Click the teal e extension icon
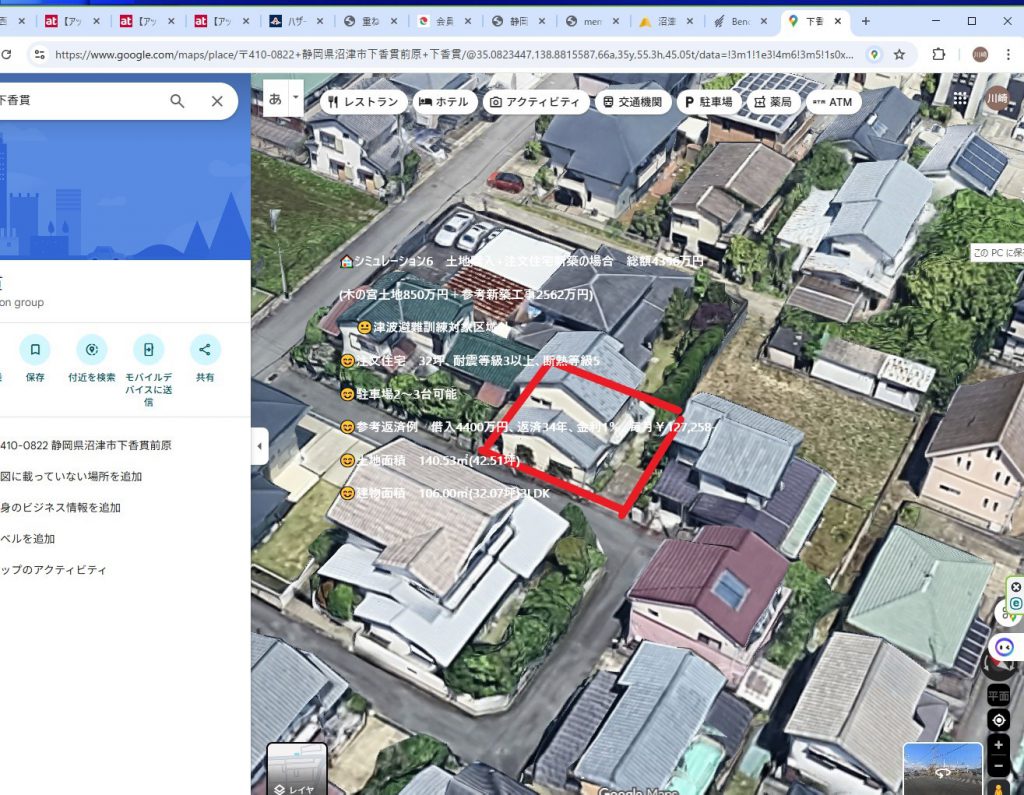Image resolution: width=1024 pixels, height=795 pixels. pos(1016,605)
